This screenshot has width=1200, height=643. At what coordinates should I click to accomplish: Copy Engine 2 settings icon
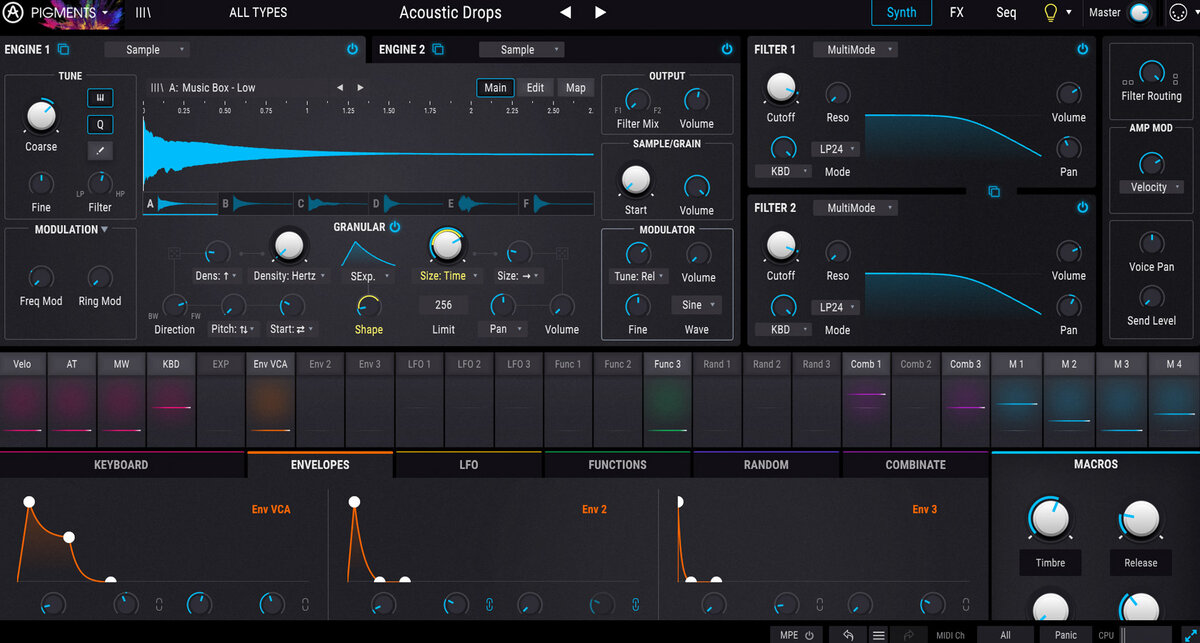tap(438, 49)
